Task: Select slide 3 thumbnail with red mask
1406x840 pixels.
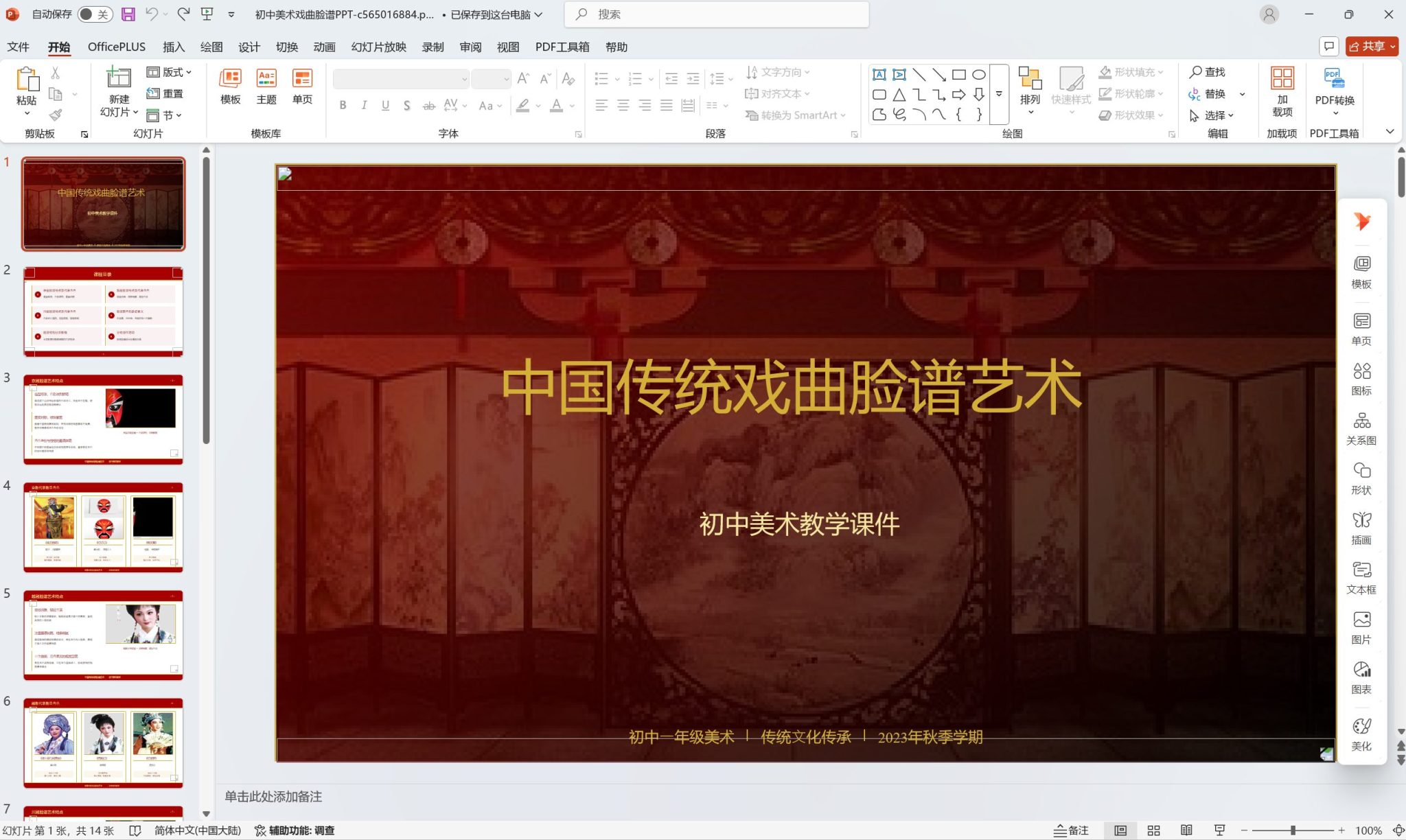Action: pos(104,419)
